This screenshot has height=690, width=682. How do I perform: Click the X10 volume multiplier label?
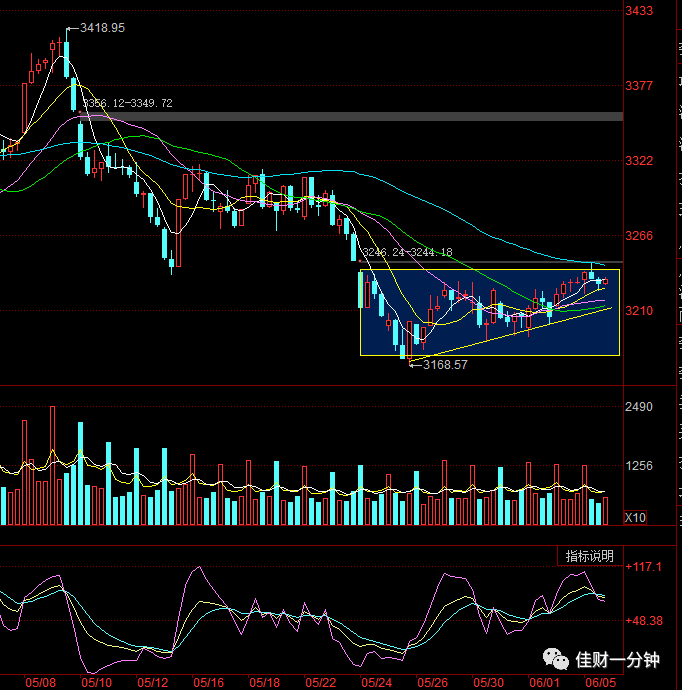(x=635, y=518)
